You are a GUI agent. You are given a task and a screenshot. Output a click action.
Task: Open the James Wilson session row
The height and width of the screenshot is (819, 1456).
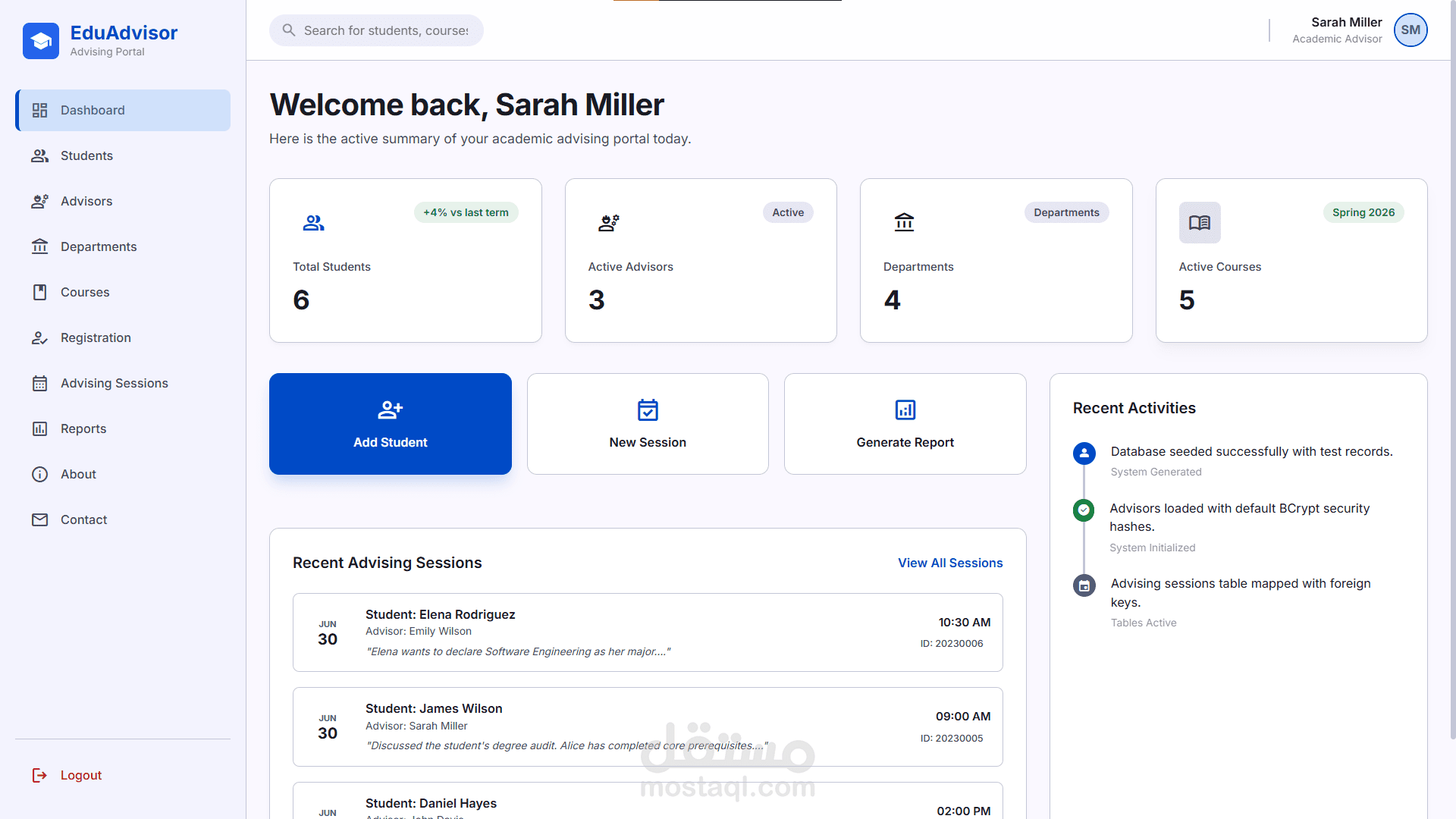[648, 726]
